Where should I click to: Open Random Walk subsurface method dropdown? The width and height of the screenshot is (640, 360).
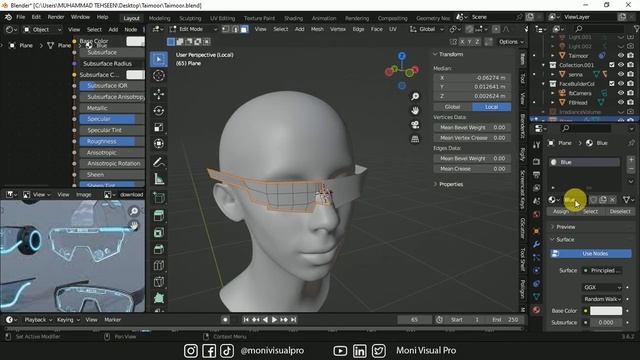pyautogui.click(x=602, y=299)
